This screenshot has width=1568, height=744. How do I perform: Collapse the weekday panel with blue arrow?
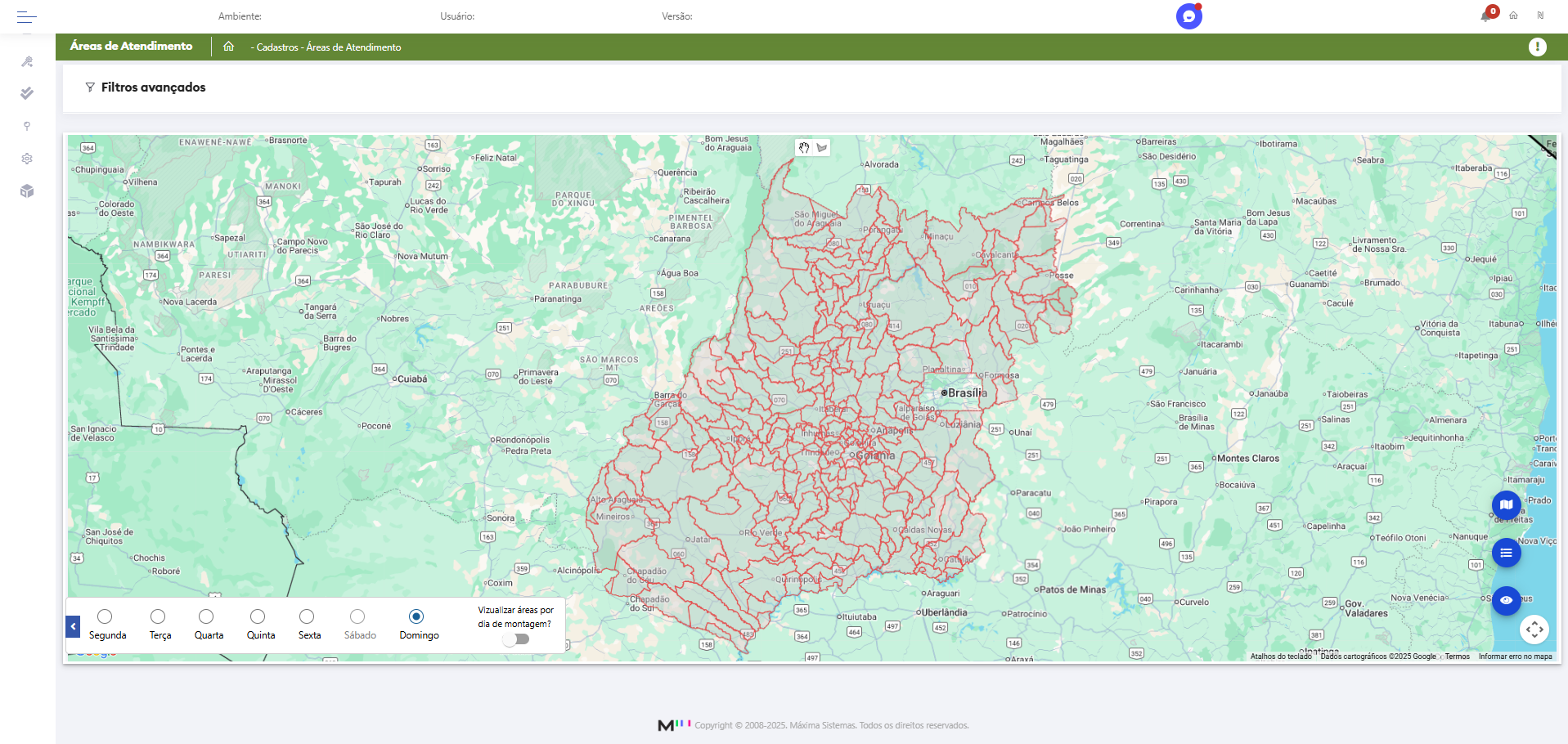[73, 627]
